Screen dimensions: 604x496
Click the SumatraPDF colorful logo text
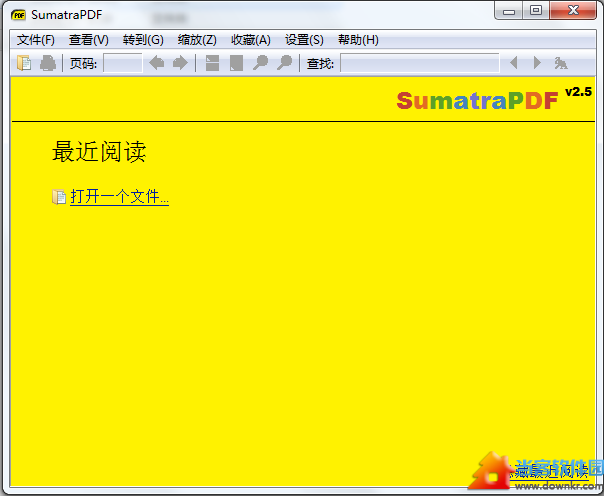477,100
